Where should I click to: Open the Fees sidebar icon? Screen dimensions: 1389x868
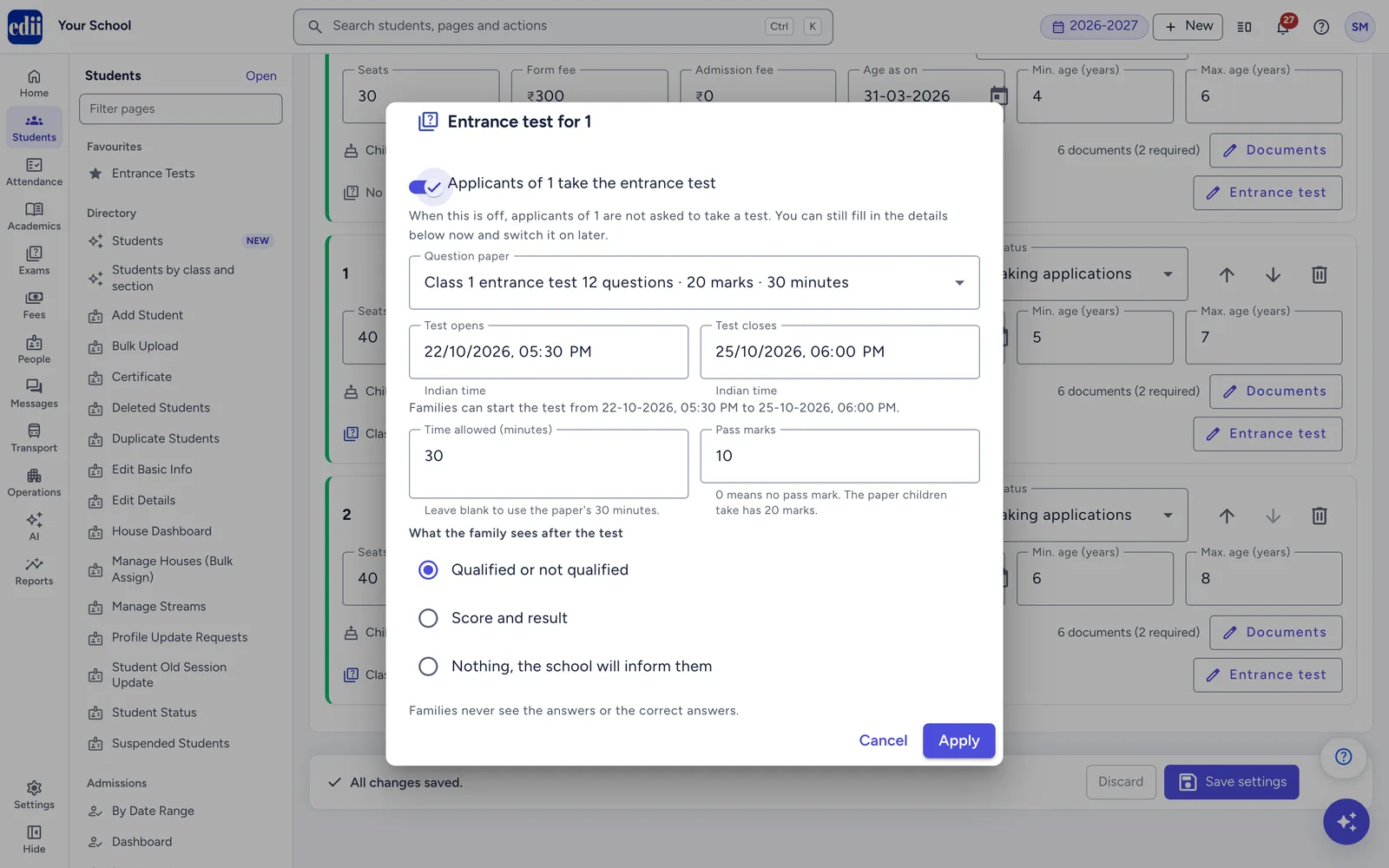click(x=34, y=305)
